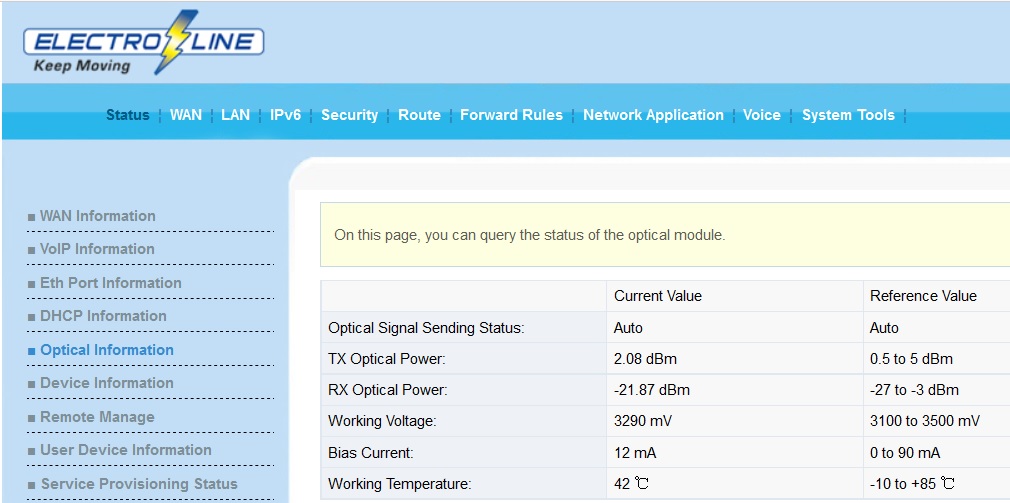Click the Electroline logo

click(143, 43)
